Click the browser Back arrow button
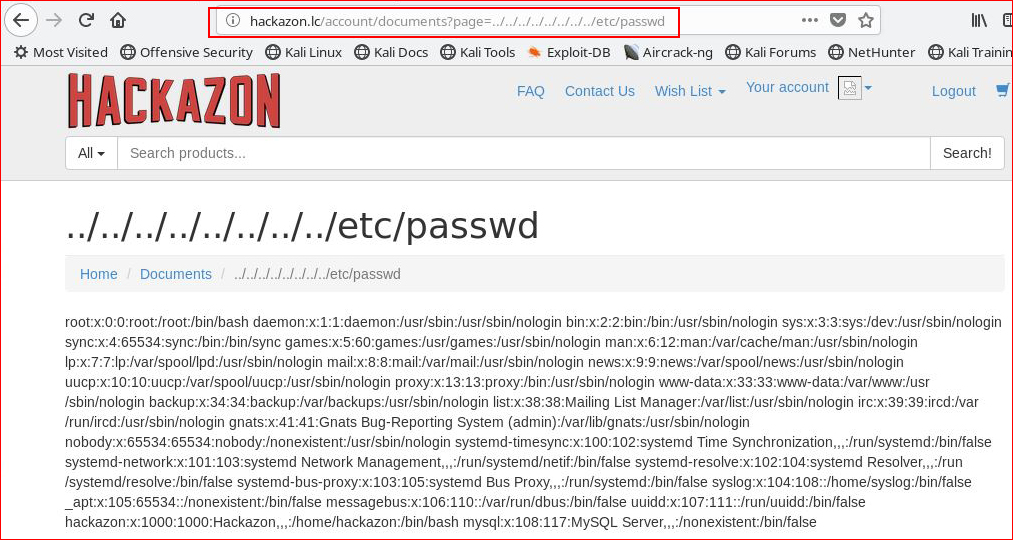Image resolution: width=1013 pixels, height=540 pixels. [x=21, y=21]
